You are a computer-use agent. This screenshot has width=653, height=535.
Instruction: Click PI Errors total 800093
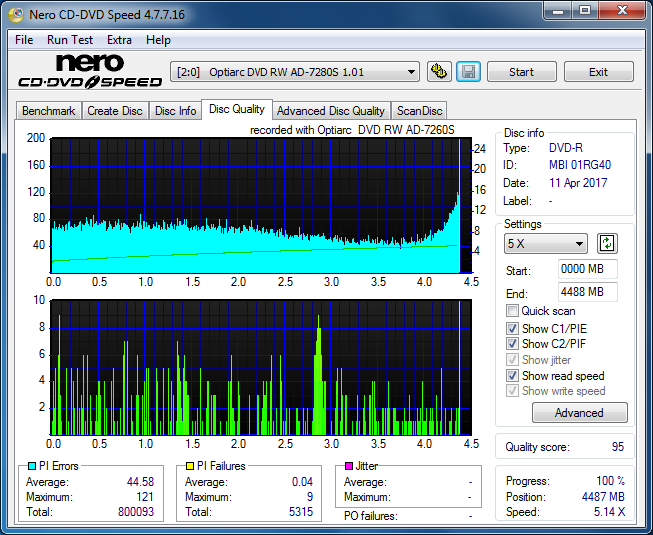pos(136,511)
